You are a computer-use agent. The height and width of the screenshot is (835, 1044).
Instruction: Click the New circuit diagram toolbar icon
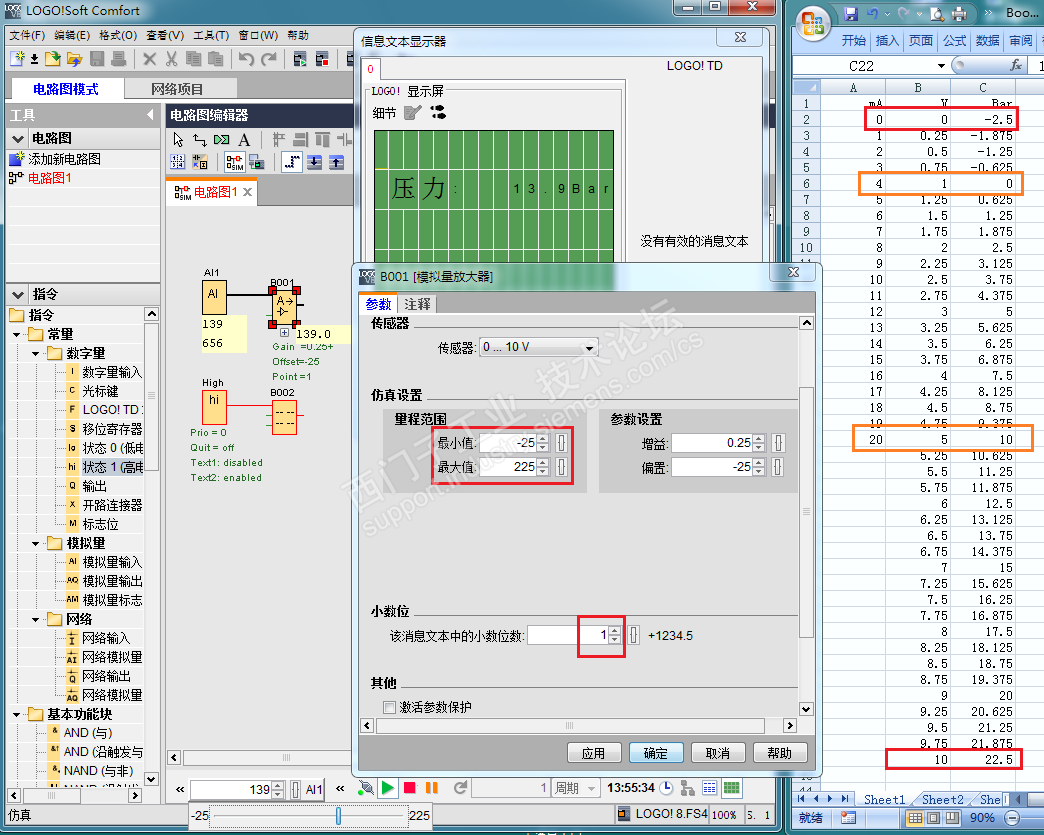point(17,59)
